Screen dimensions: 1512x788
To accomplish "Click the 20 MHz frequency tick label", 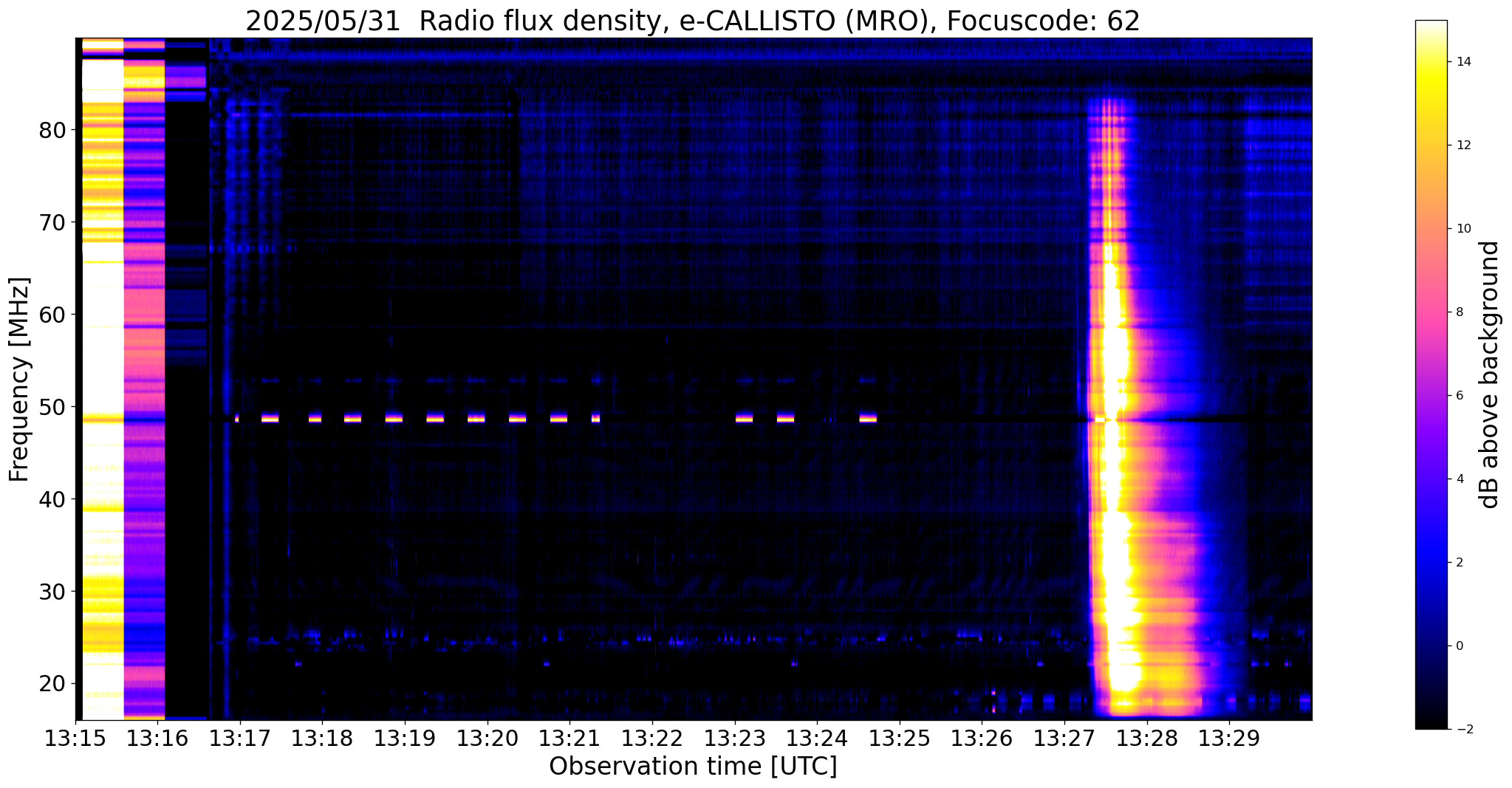I will click(52, 684).
